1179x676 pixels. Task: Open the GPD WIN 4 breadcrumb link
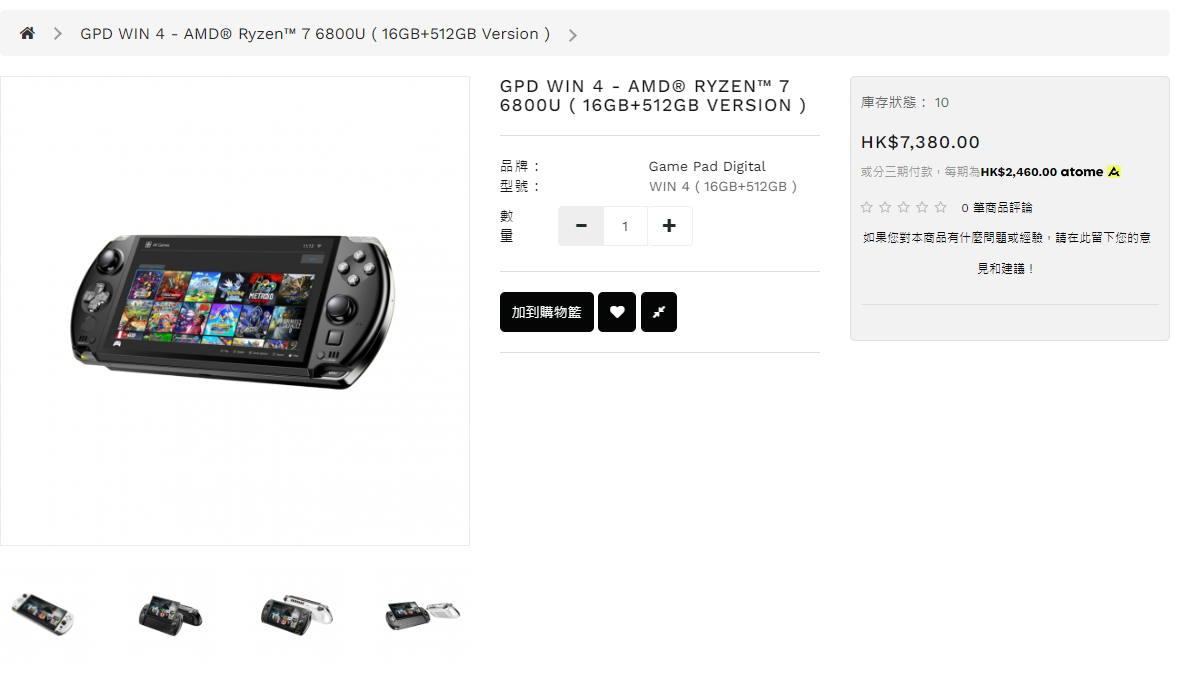(x=315, y=34)
